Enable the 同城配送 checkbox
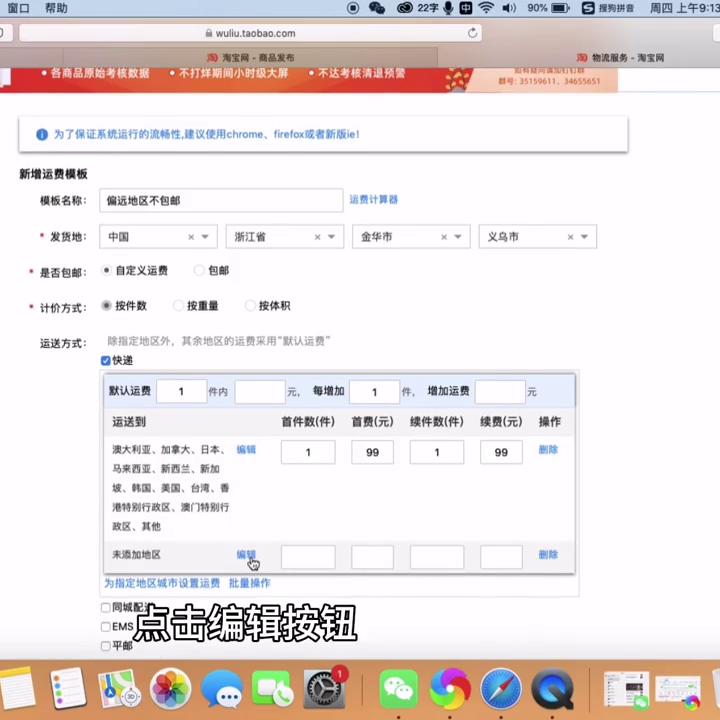Image resolution: width=720 pixels, height=720 pixels. [x=106, y=608]
